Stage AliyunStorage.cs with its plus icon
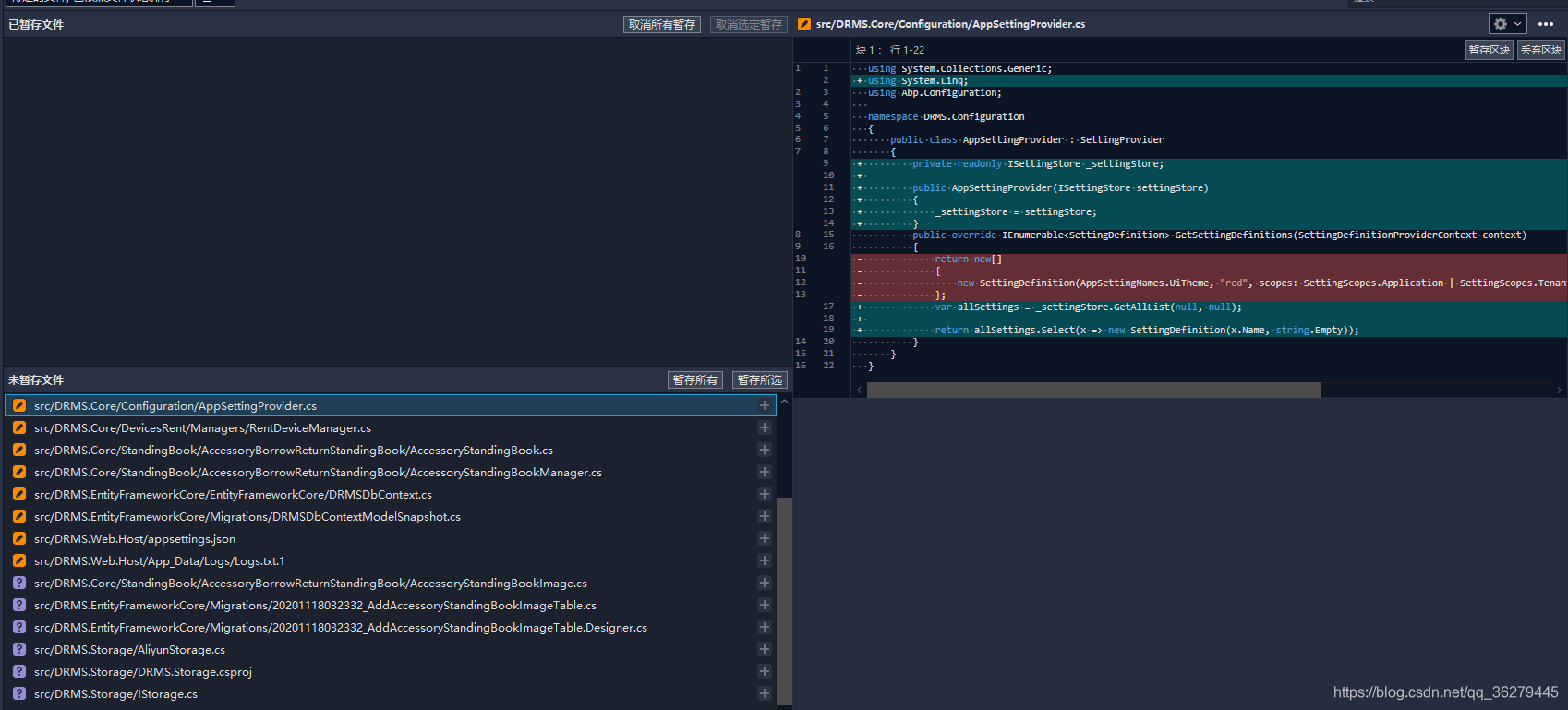This screenshot has width=1568, height=710. point(765,649)
